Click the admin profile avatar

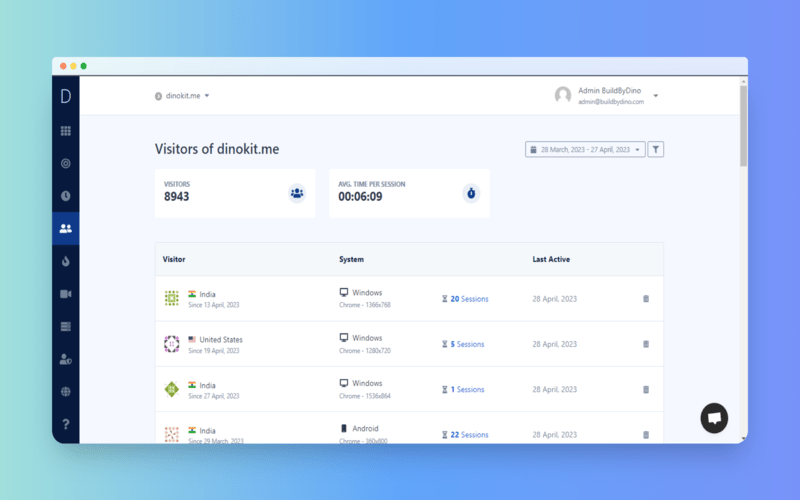tap(563, 95)
